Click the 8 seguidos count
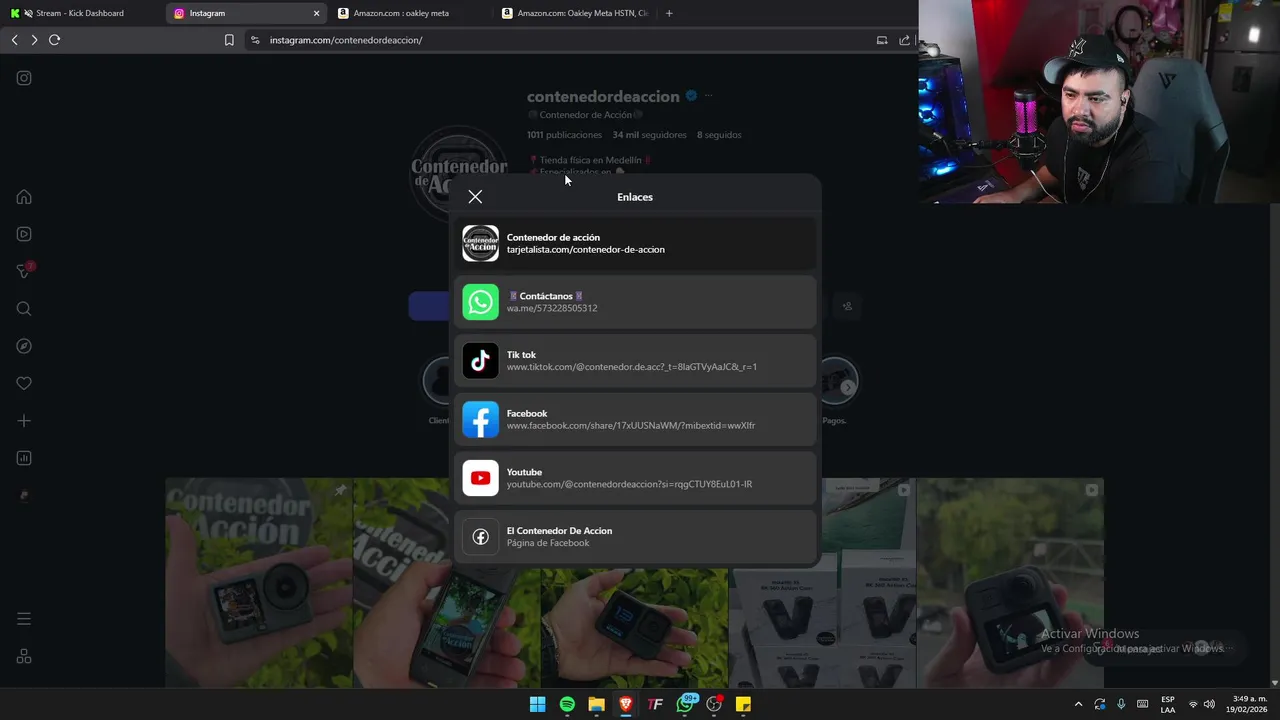This screenshot has height=720, width=1280. click(x=719, y=135)
